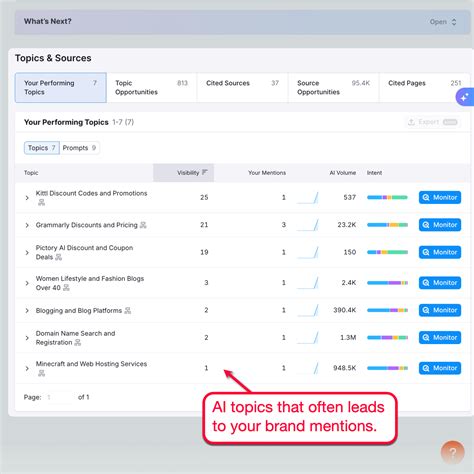
Task: Click intent bar for Kittl Discount Codes
Action: (387, 197)
